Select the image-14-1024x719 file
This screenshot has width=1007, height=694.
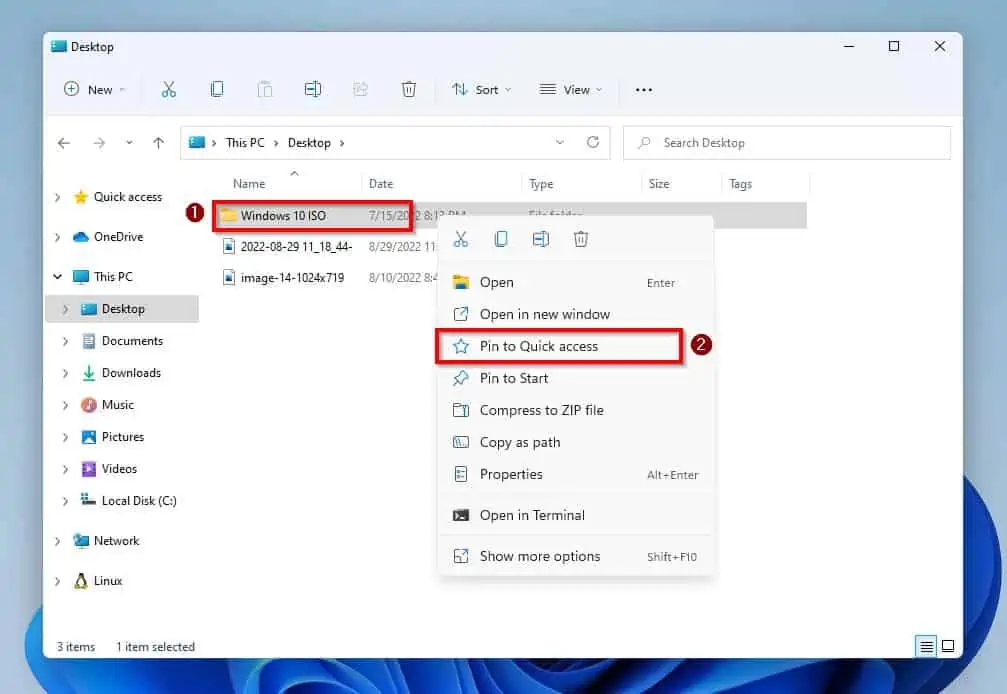coord(283,278)
